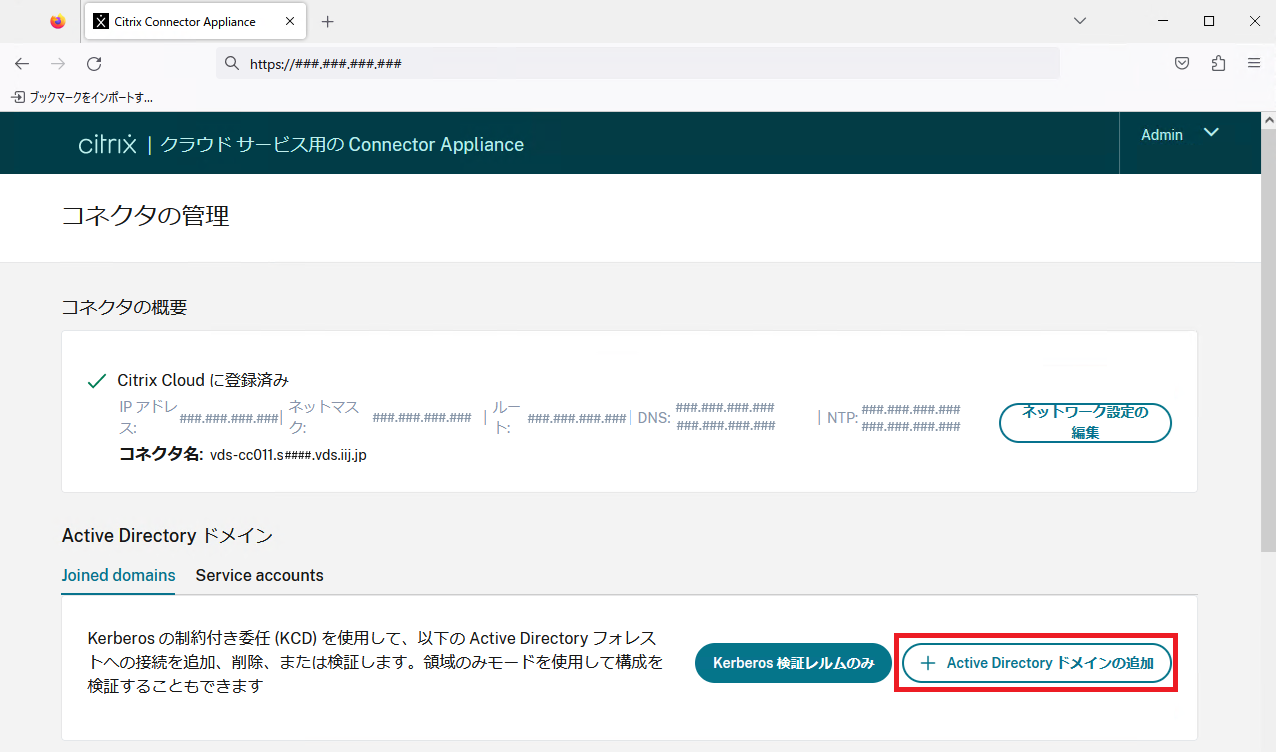Image resolution: width=1276 pixels, height=752 pixels.
Task: Close the Citrix Connector Appliance tab
Action: (x=288, y=22)
